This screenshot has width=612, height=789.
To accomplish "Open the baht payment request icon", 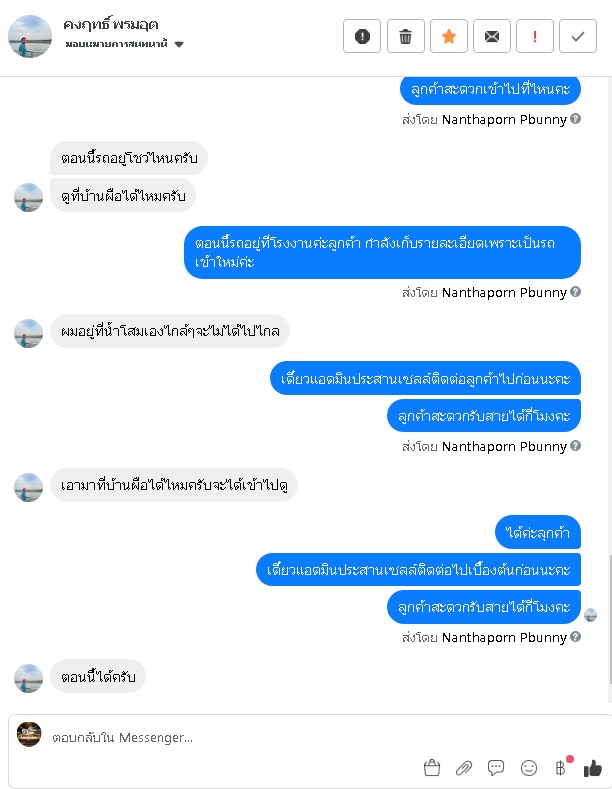I will click(561, 768).
